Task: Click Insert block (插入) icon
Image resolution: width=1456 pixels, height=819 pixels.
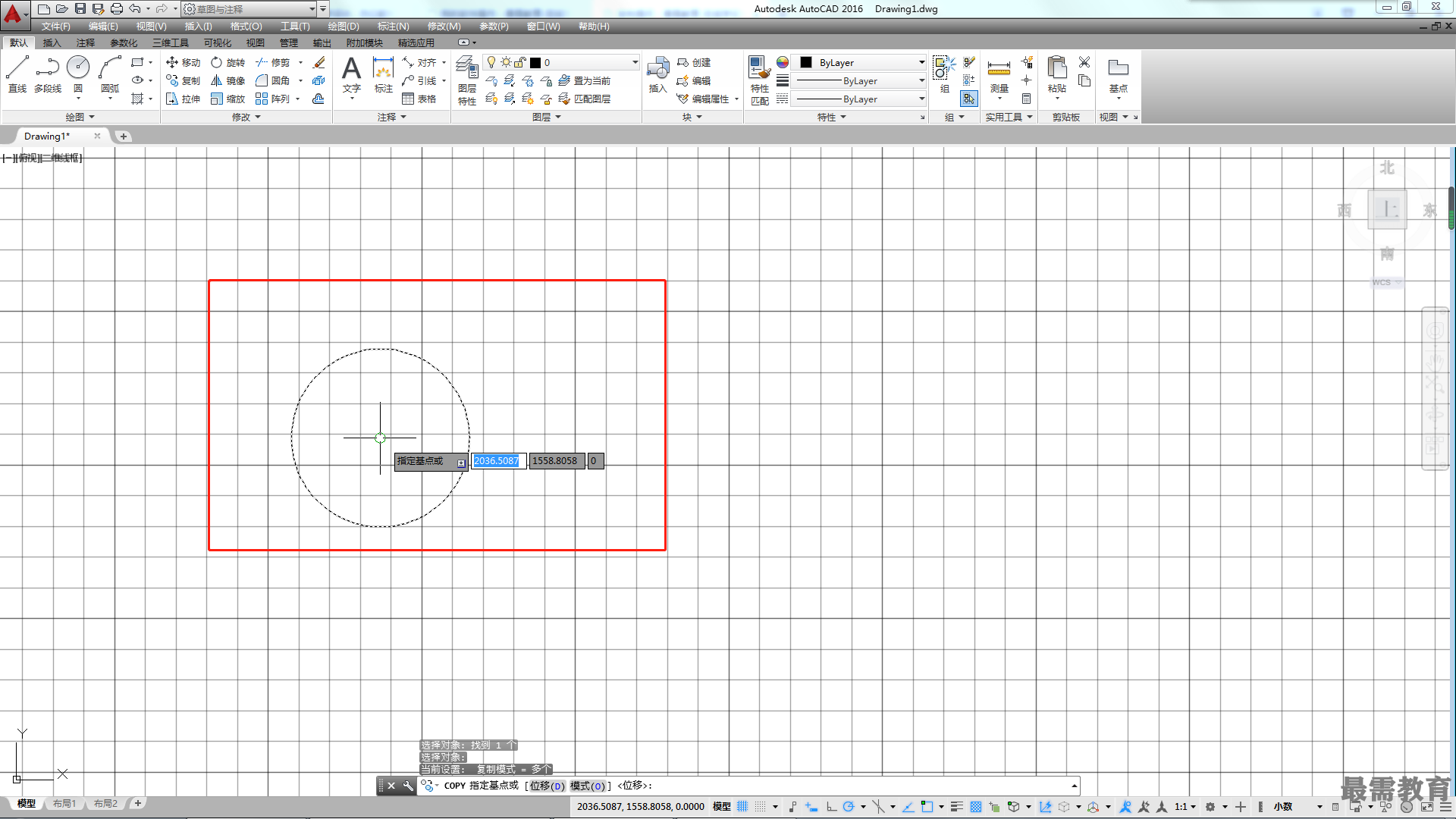Action: click(x=657, y=74)
